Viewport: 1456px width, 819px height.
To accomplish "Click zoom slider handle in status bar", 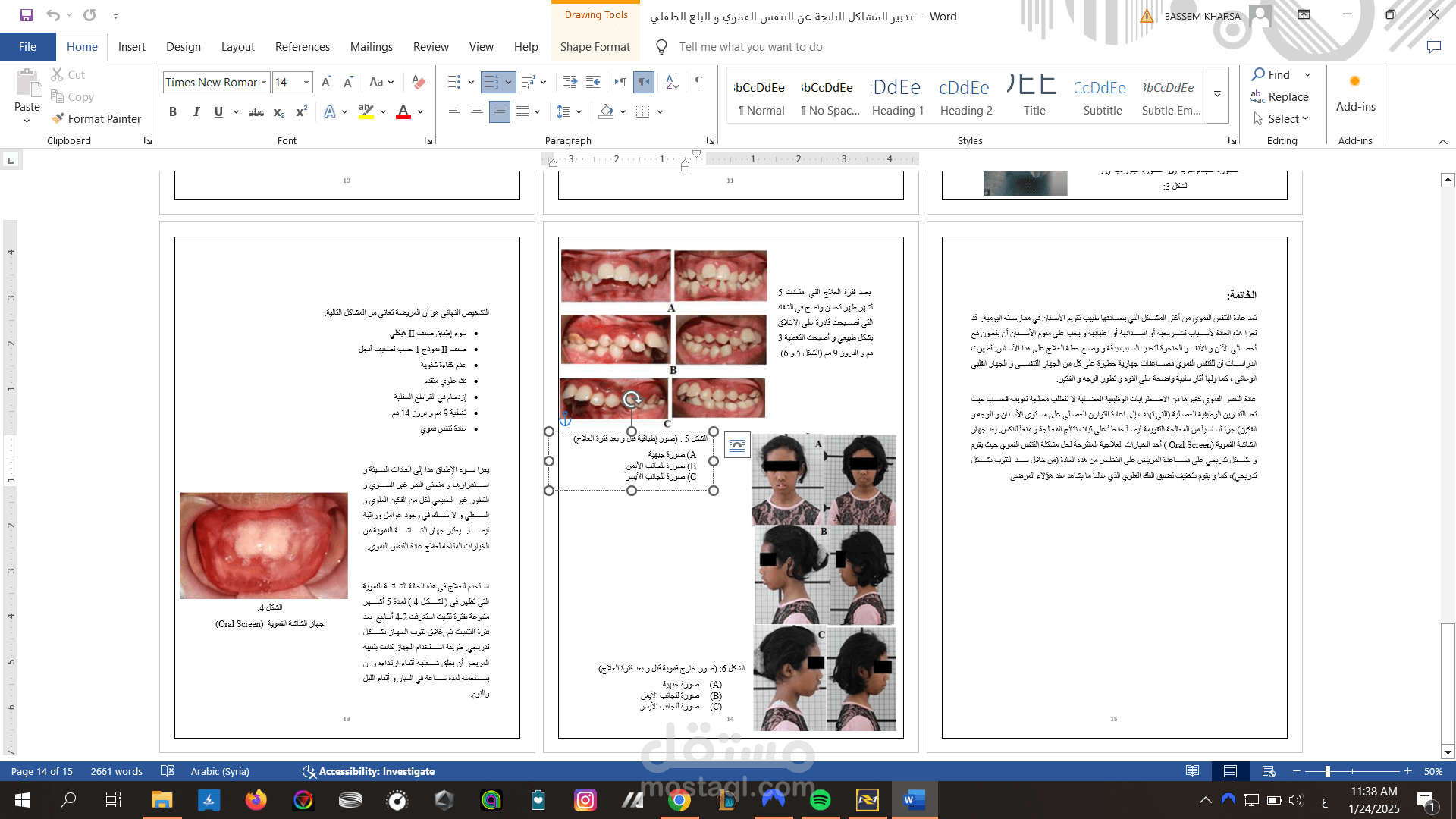I will (x=1327, y=771).
